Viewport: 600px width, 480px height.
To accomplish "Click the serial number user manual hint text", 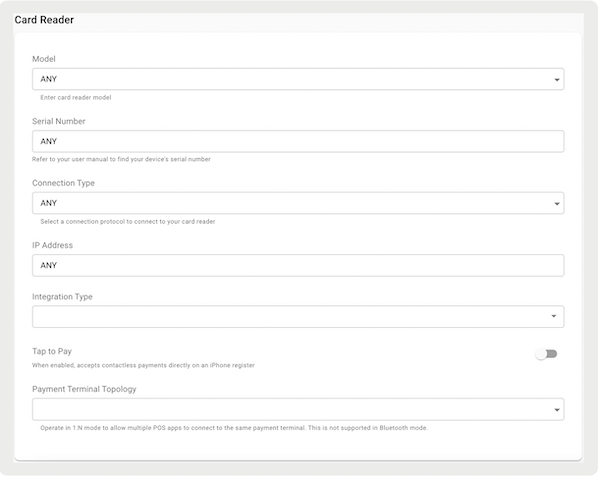I will click(x=121, y=159).
